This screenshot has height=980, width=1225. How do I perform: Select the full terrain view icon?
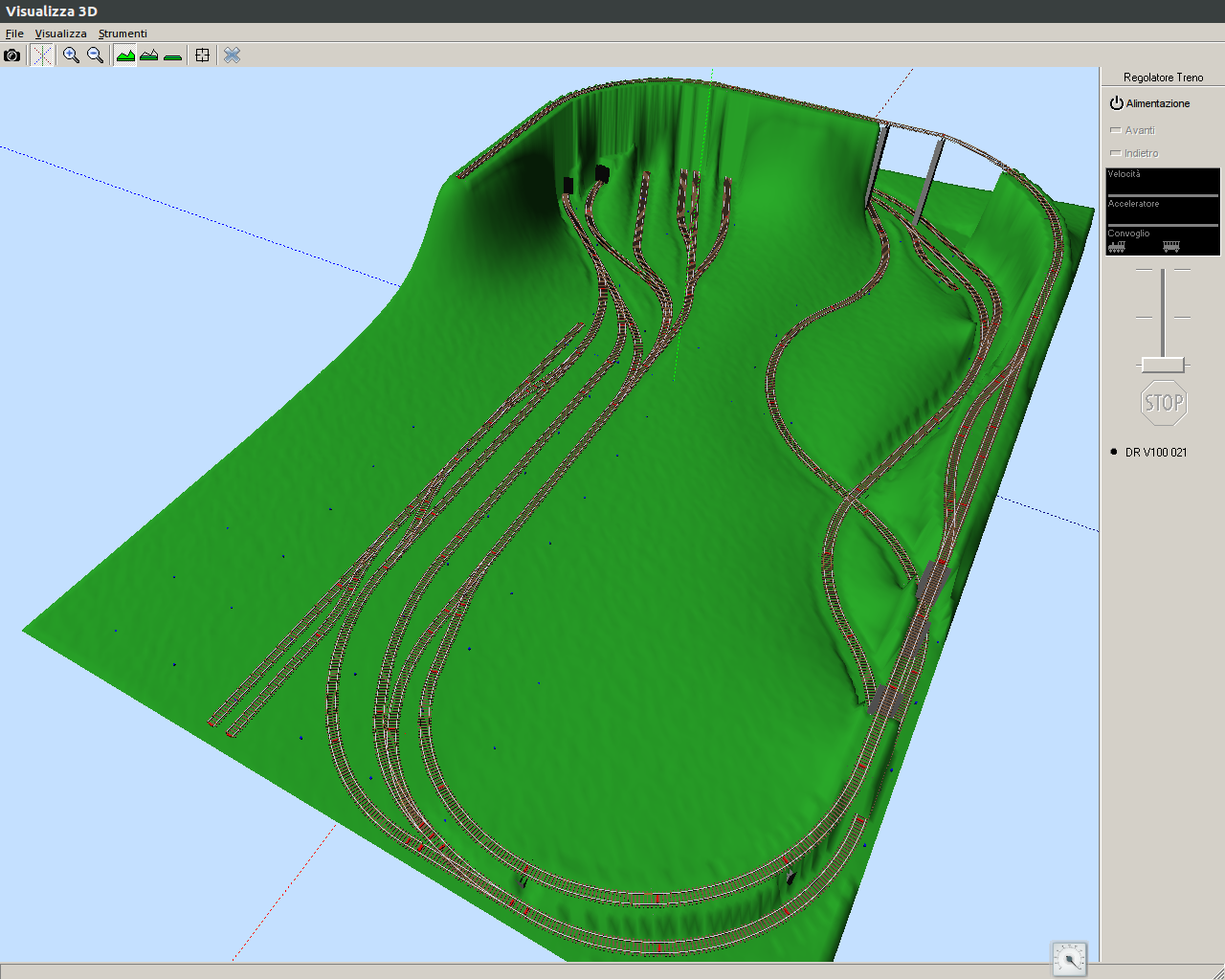pyautogui.click(x=125, y=56)
